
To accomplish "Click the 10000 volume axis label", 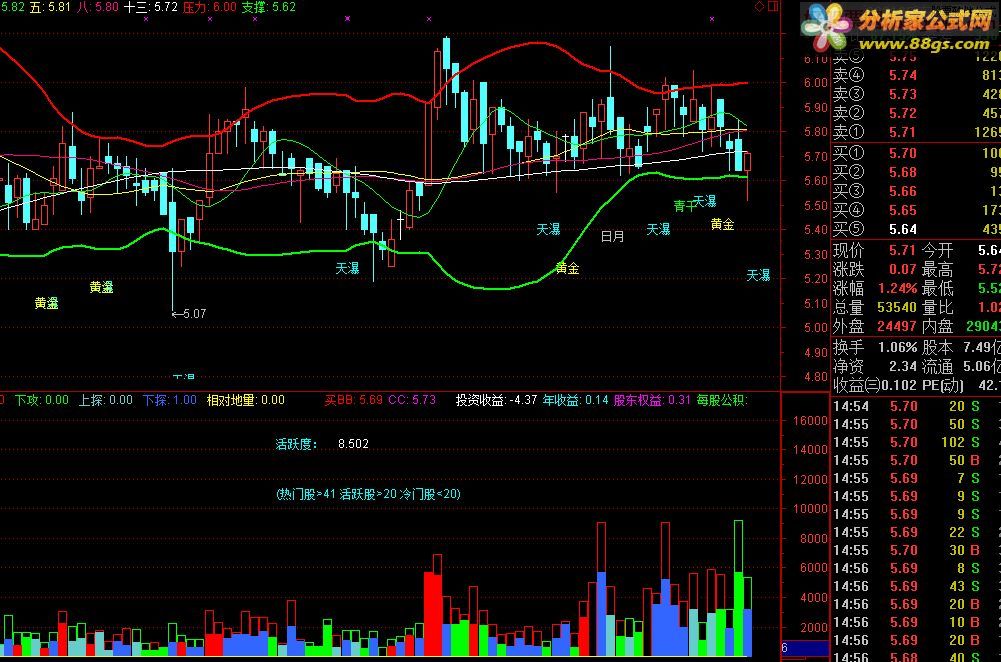I will click(810, 509).
